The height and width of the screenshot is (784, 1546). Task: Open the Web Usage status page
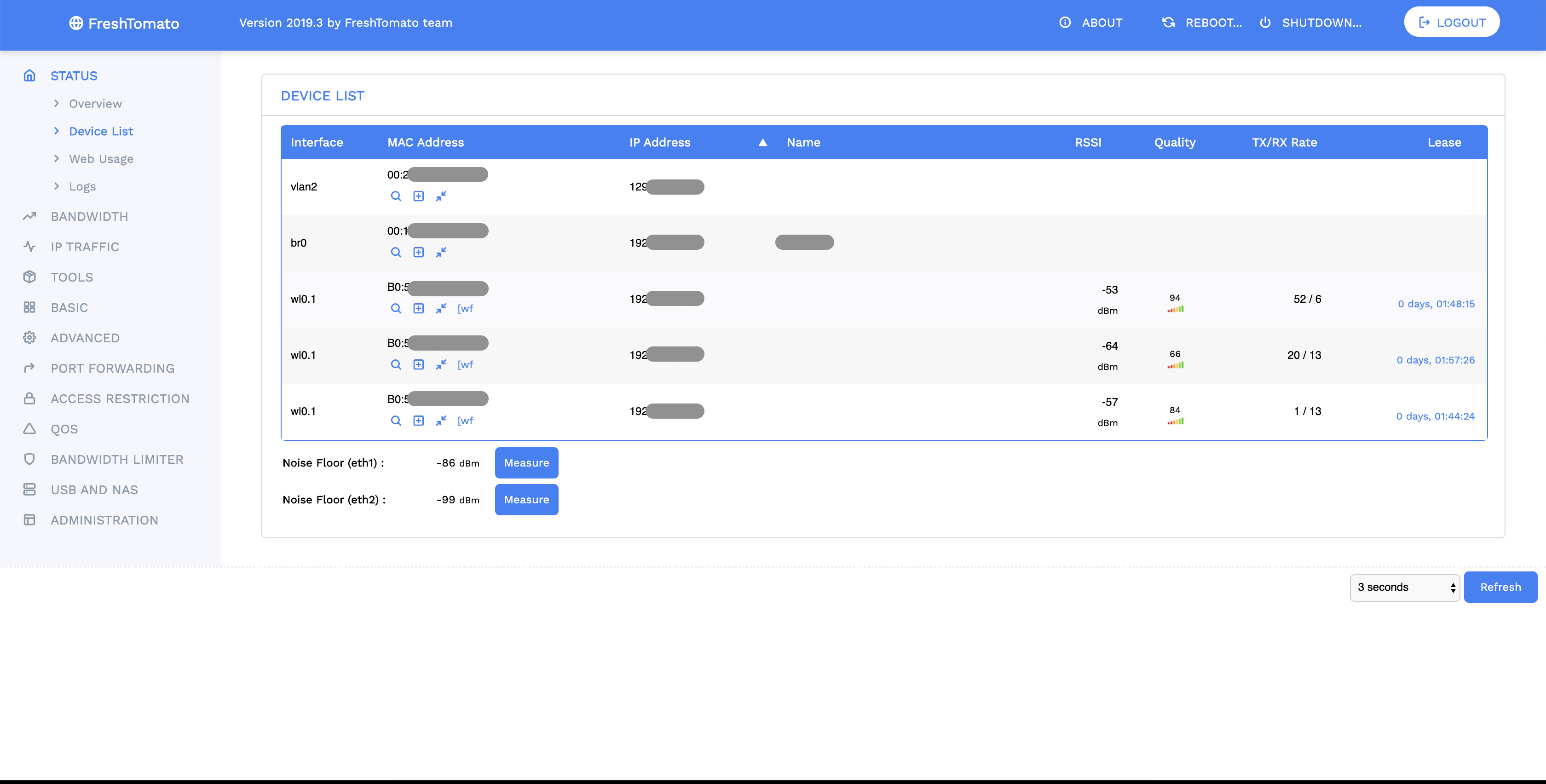[101, 158]
